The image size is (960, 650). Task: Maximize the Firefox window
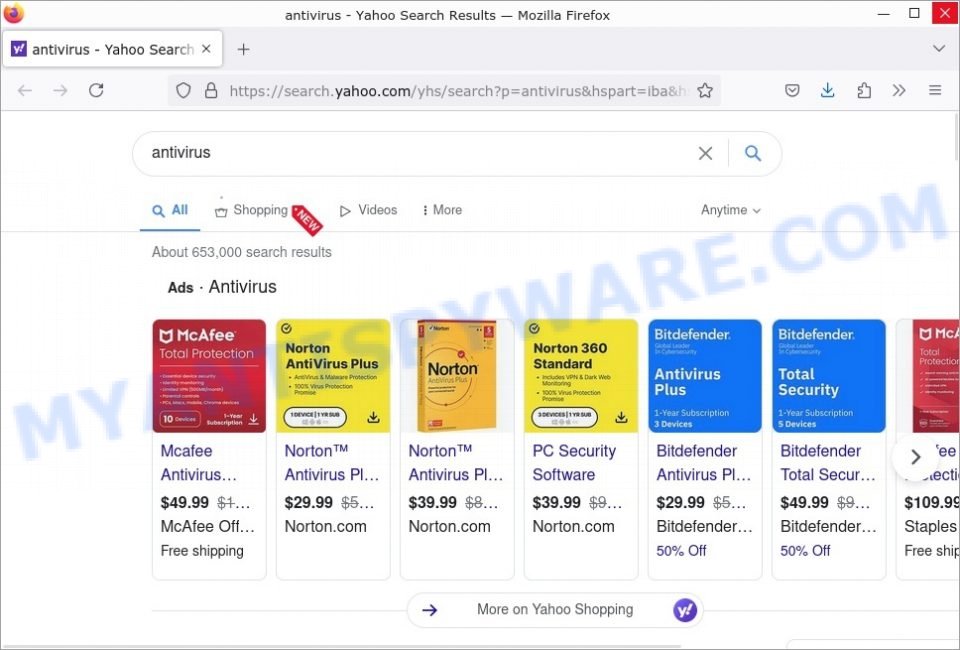[914, 13]
